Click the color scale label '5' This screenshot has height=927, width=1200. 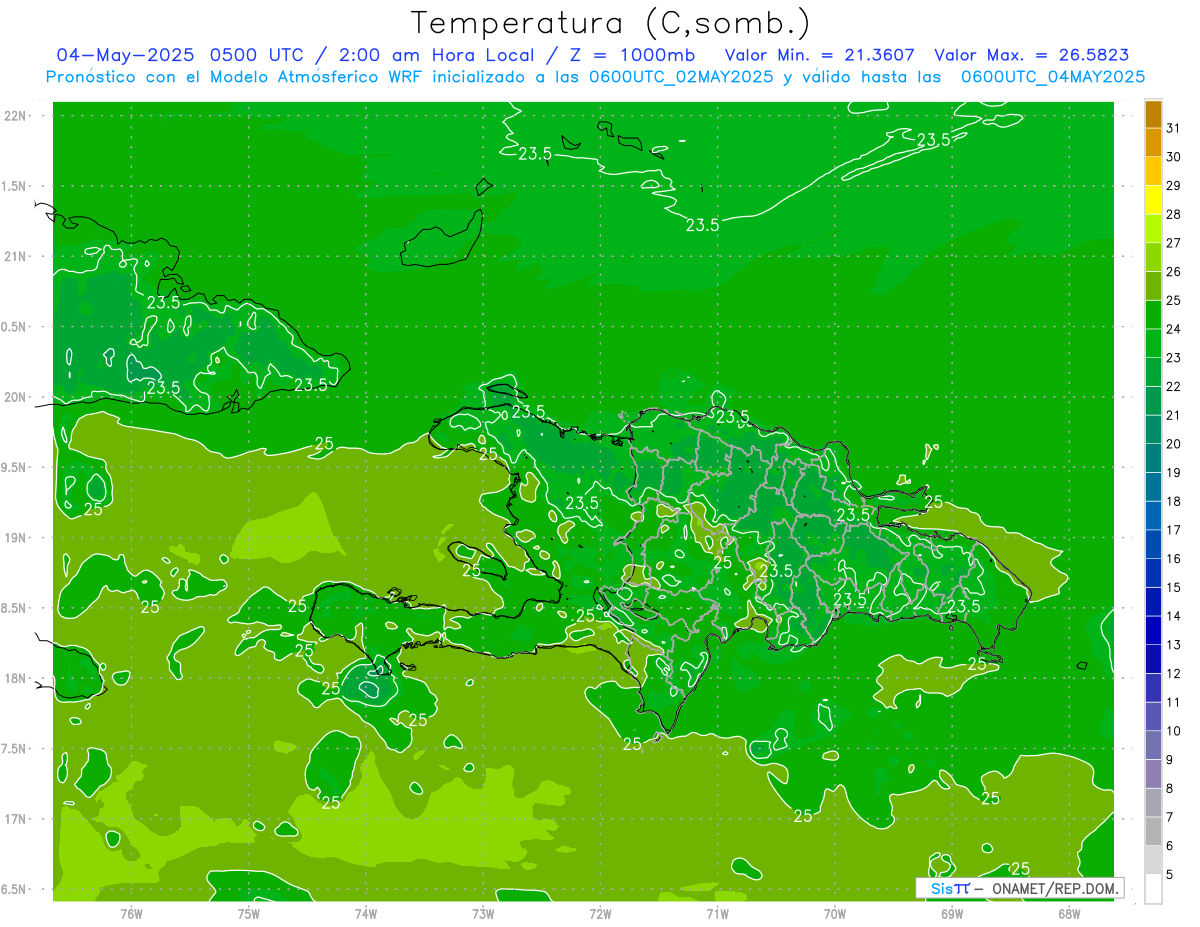pos(1170,875)
